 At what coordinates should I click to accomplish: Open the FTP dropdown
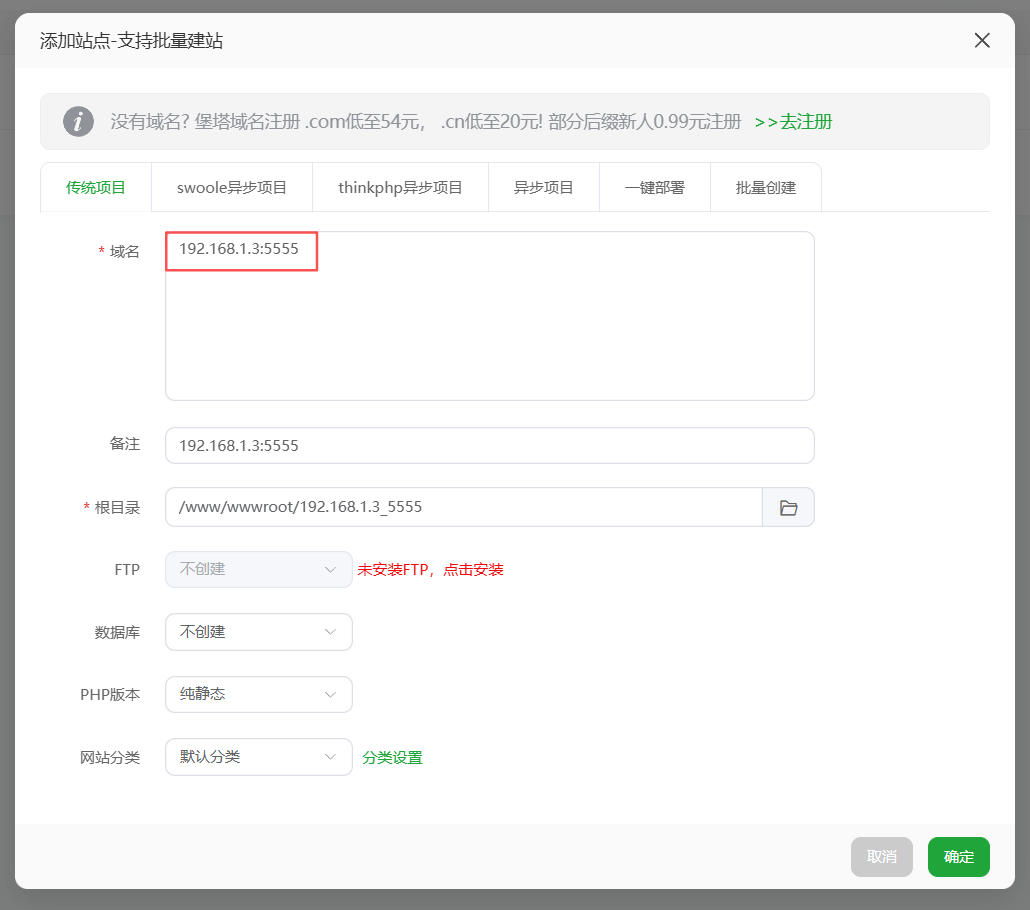(x=258, y=569)
